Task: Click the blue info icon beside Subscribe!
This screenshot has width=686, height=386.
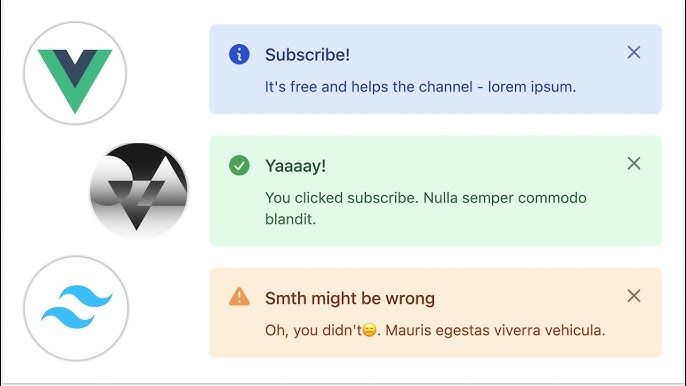Action: click(x=239, y=55)
